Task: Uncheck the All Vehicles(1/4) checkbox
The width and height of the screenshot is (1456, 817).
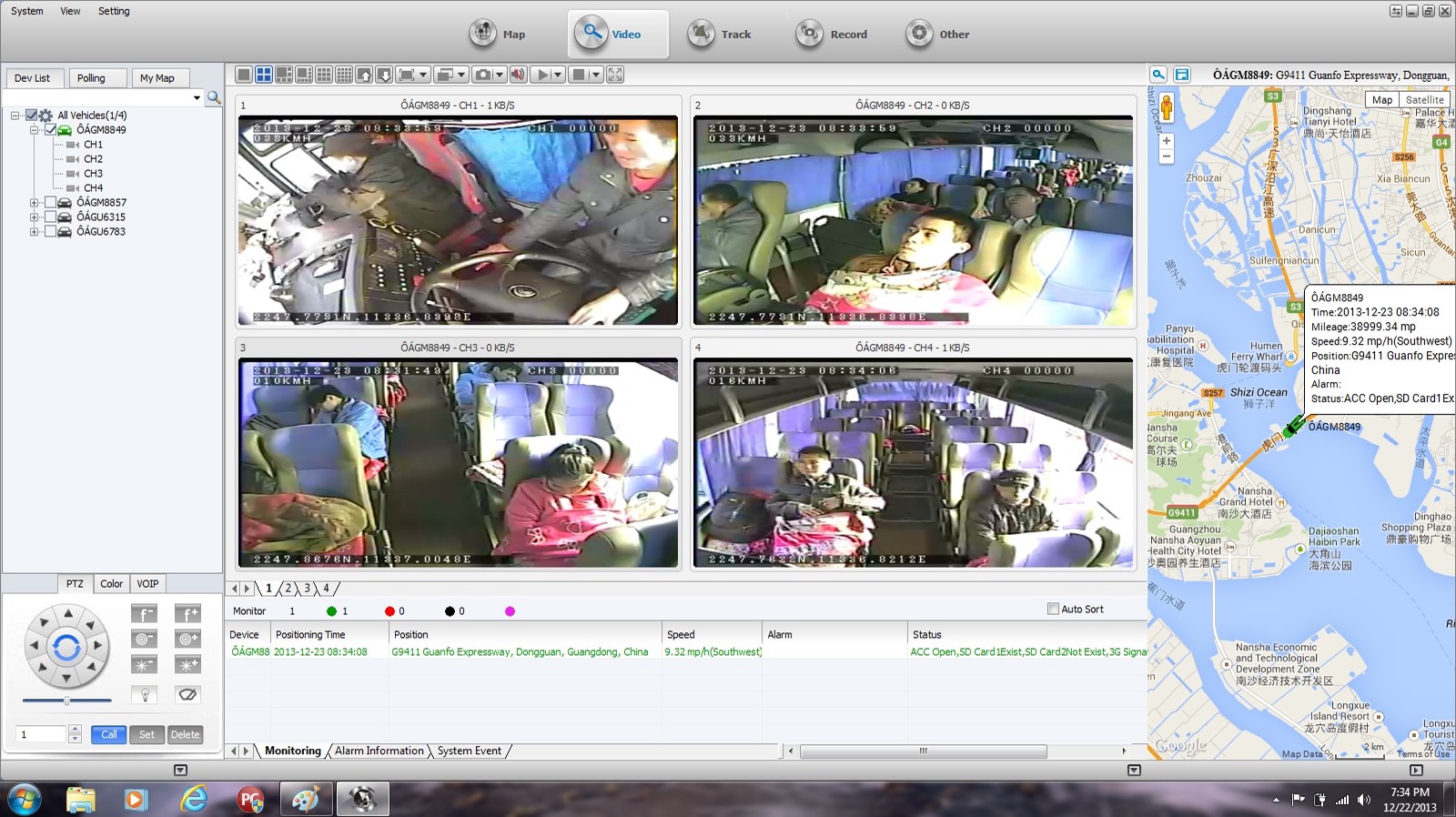Action: pyautogui.click(x=32, y=116)
